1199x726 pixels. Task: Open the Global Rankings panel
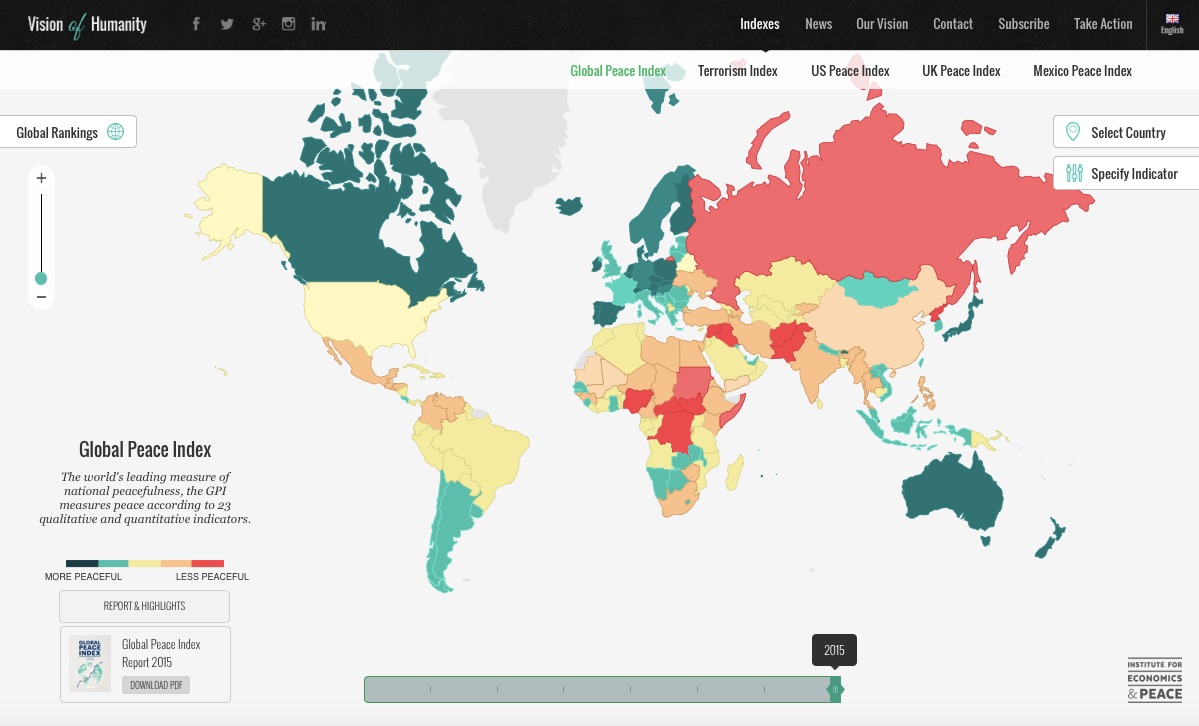(68, 132)
